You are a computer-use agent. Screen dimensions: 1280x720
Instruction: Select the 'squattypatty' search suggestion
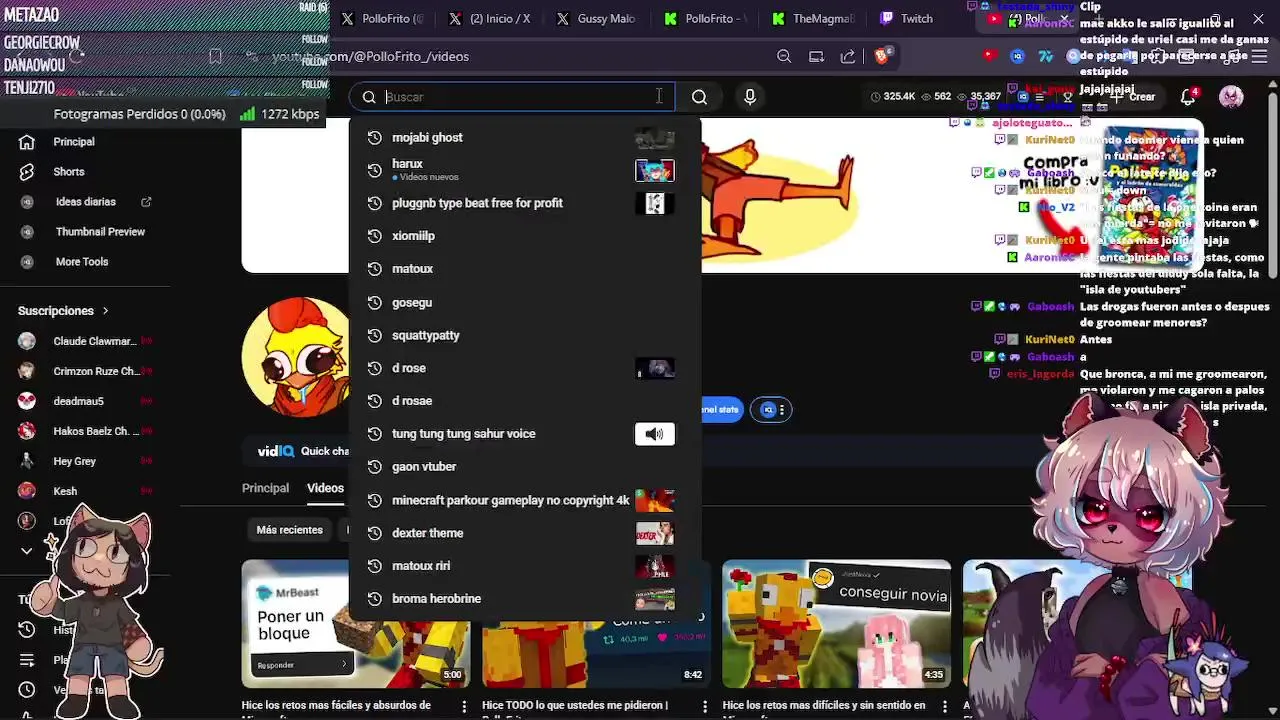[525, 335]
